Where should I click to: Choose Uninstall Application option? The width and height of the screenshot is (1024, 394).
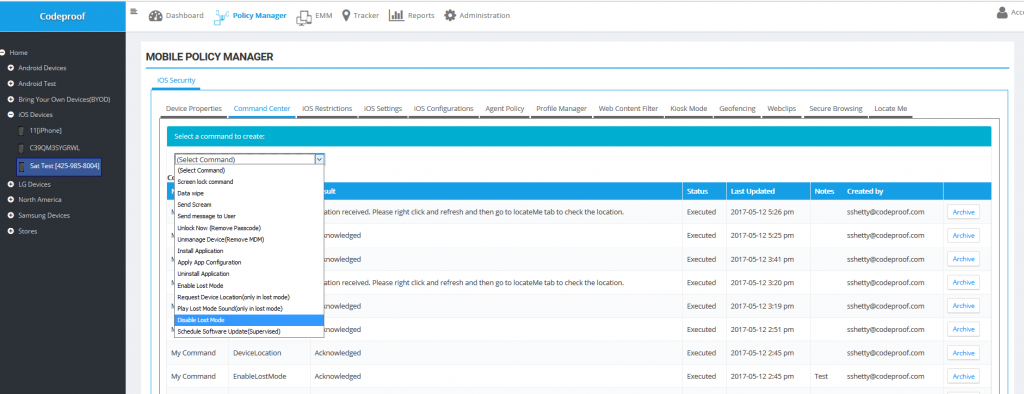(x=249, y=274)
